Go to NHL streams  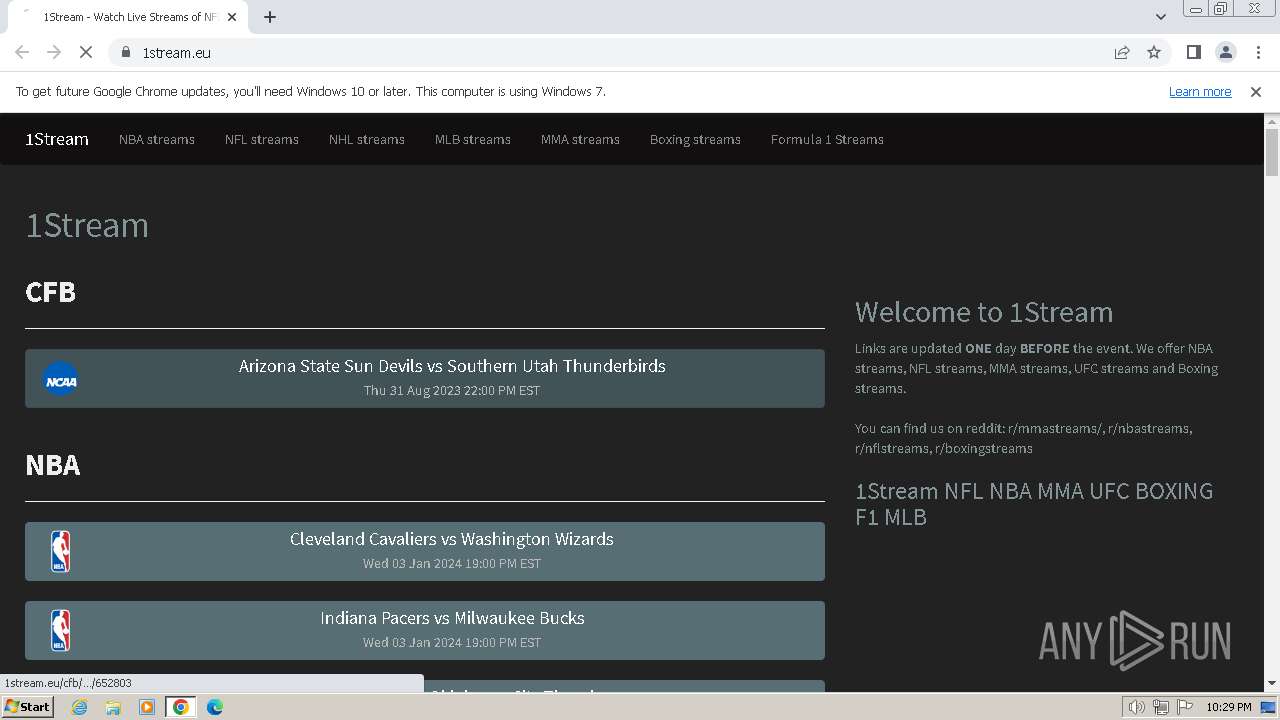point(367,139)
